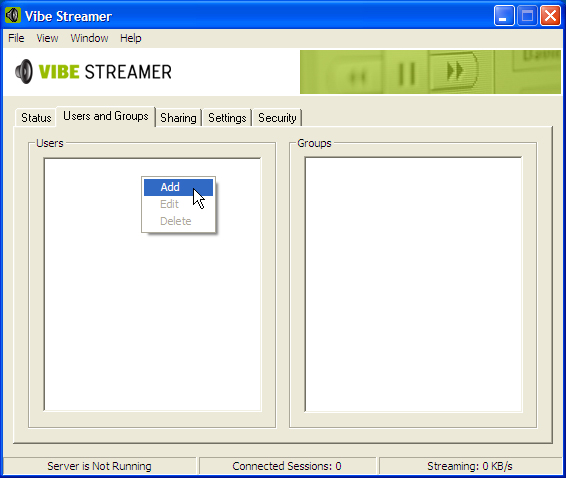Open the Settings tab
This screenshot has width=566, height=478.
pos(227,118)
